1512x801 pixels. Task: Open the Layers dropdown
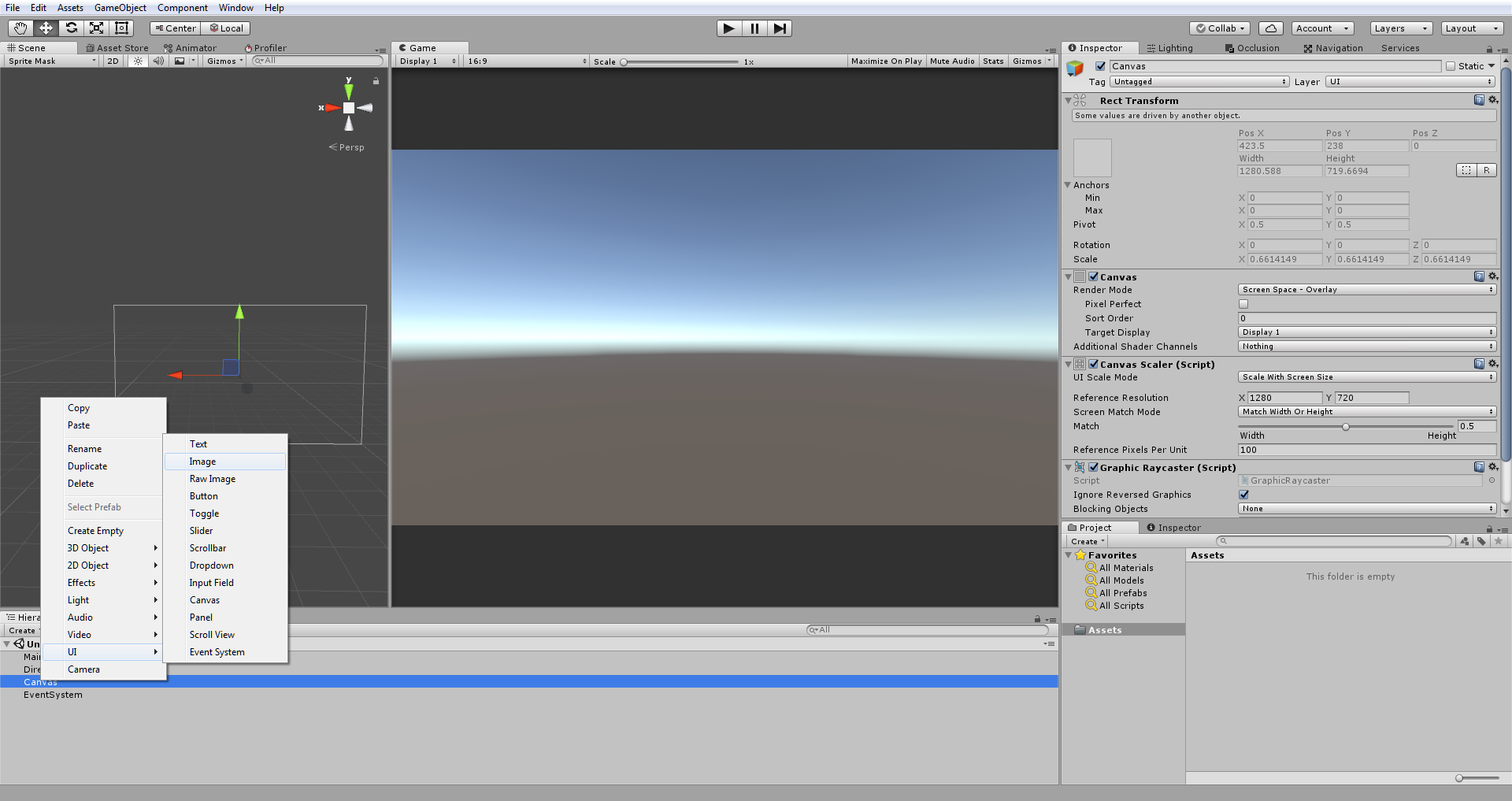click(x=1400, y=28)
